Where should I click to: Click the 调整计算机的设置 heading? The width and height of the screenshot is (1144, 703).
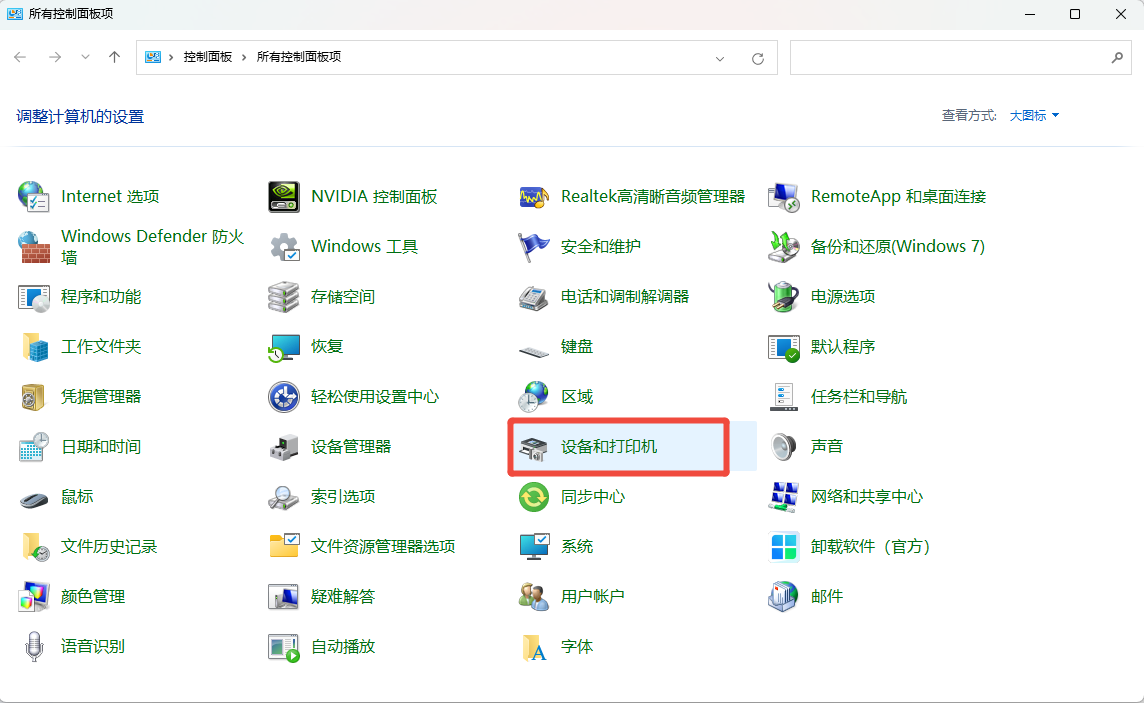[x=80, y=117]
